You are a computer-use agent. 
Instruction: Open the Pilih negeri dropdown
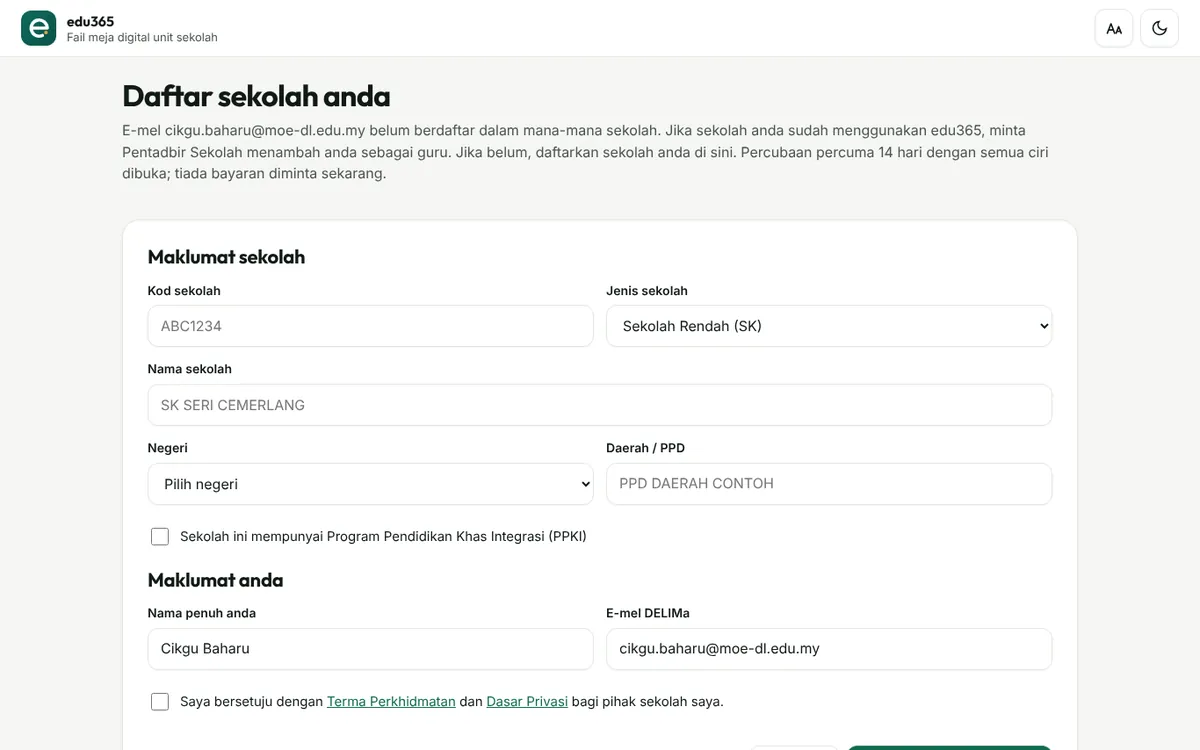pos(370,484)
